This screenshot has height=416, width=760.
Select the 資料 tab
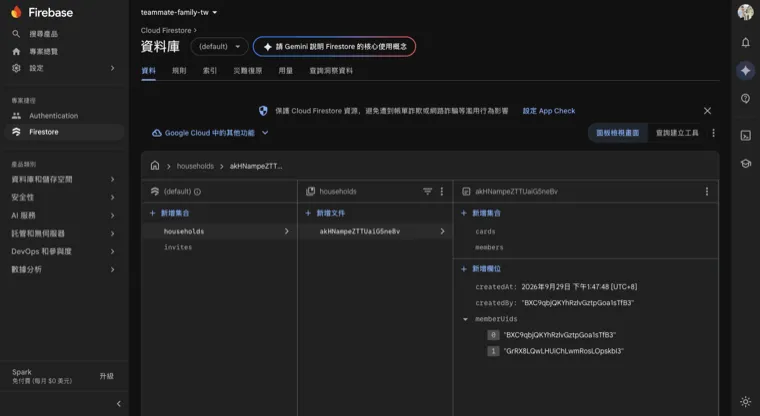coord(148,71)
